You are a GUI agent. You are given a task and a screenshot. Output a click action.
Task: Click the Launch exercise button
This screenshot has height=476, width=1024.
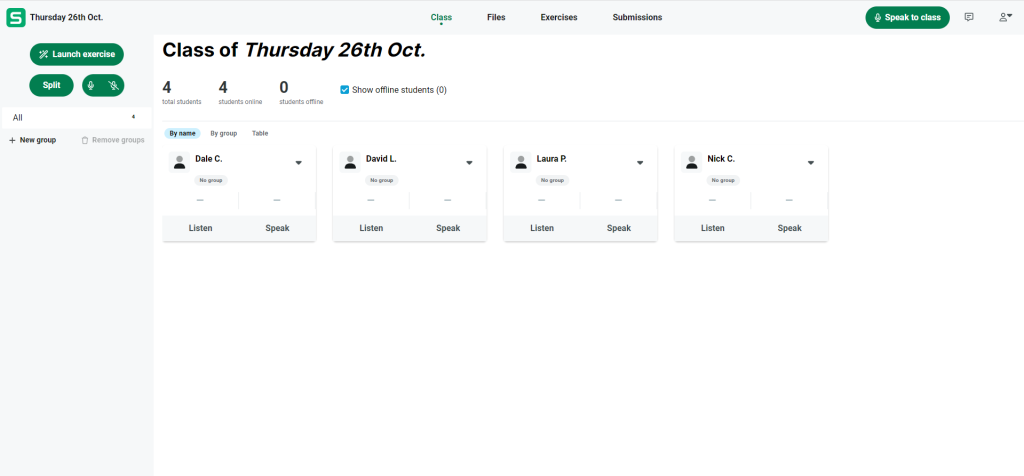pyautogui.click(x=77, y=54)
